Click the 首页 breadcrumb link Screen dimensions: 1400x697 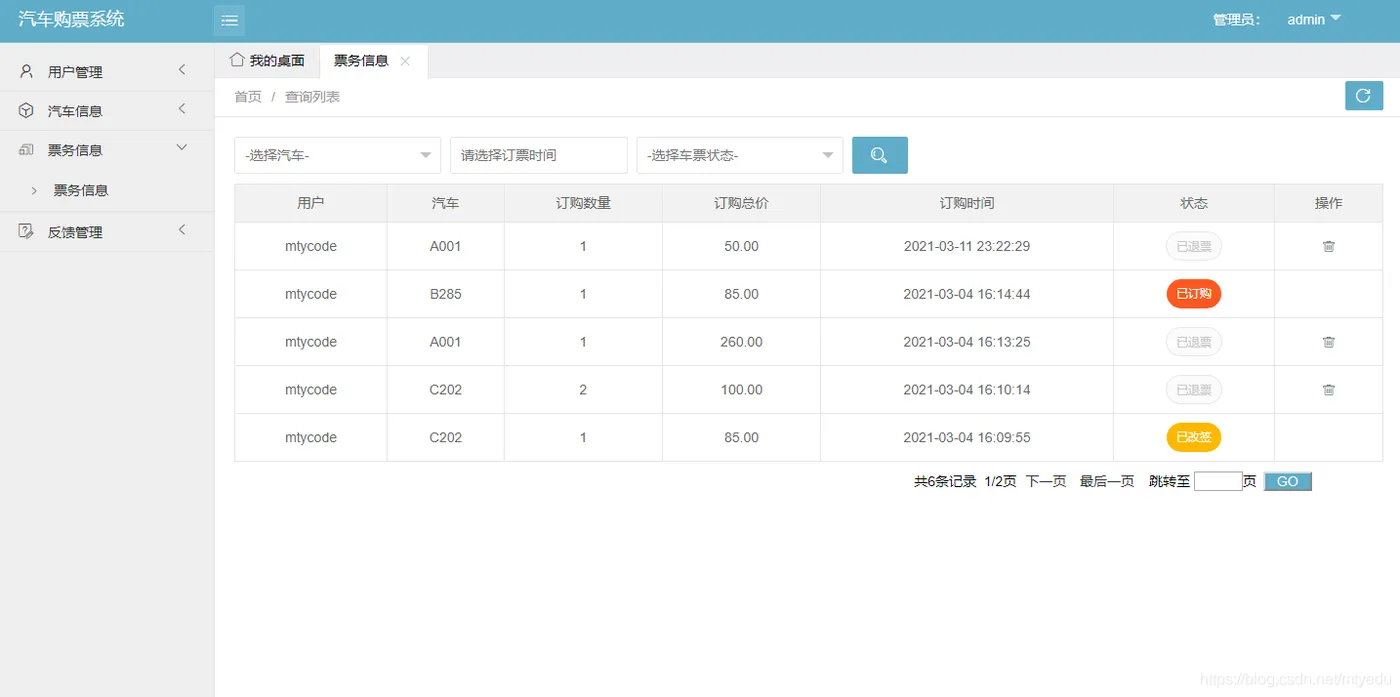(x=248, y=97)
